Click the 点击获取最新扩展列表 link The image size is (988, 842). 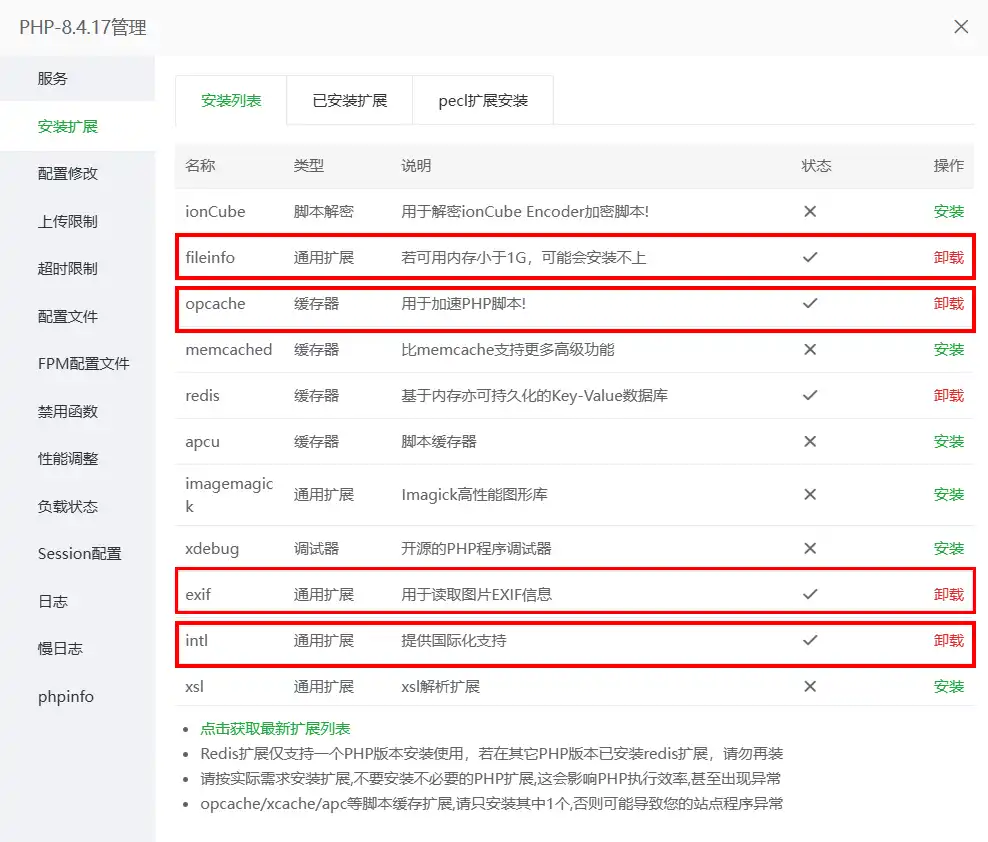coord(275,729)
